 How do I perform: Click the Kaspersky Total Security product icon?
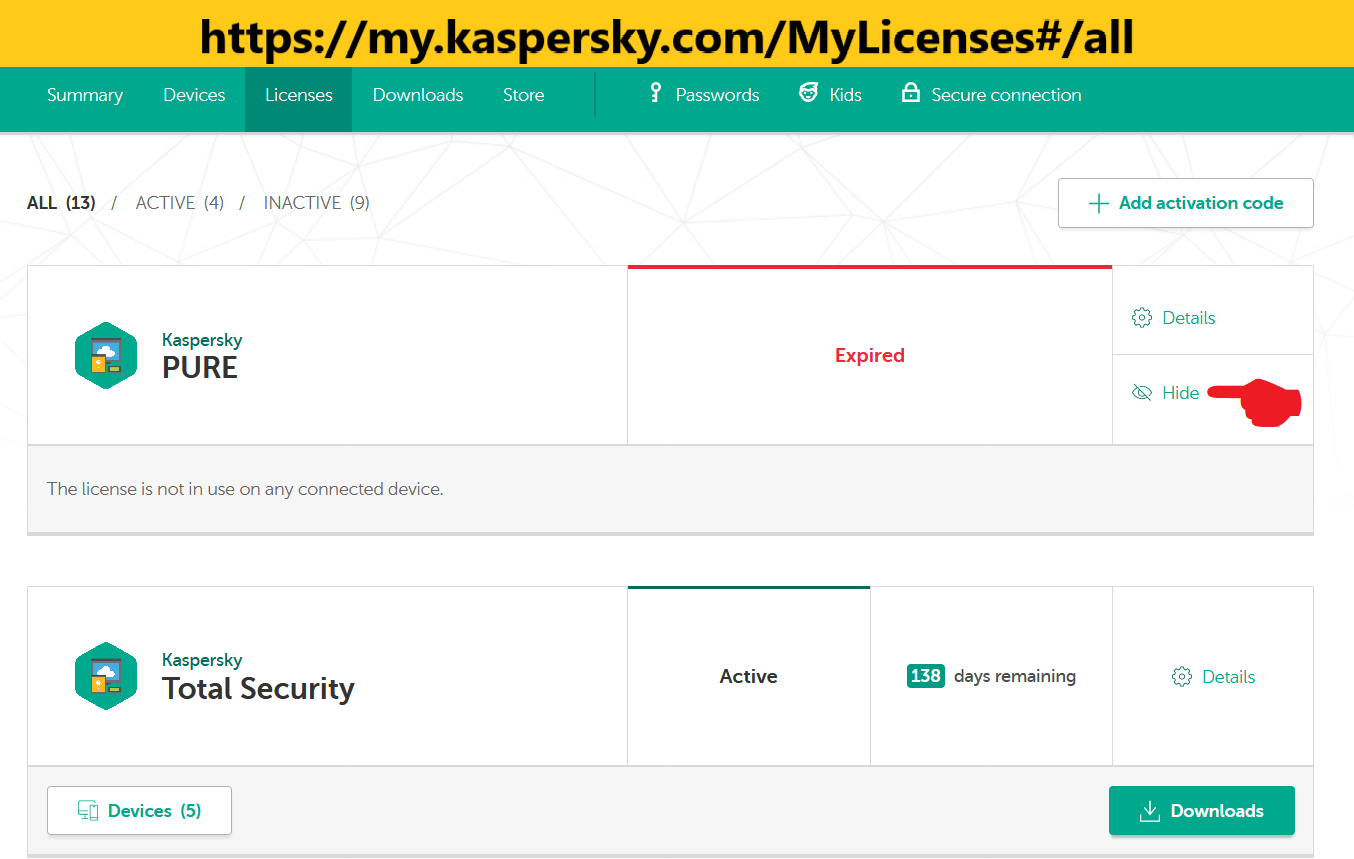[x=105, y=676]
